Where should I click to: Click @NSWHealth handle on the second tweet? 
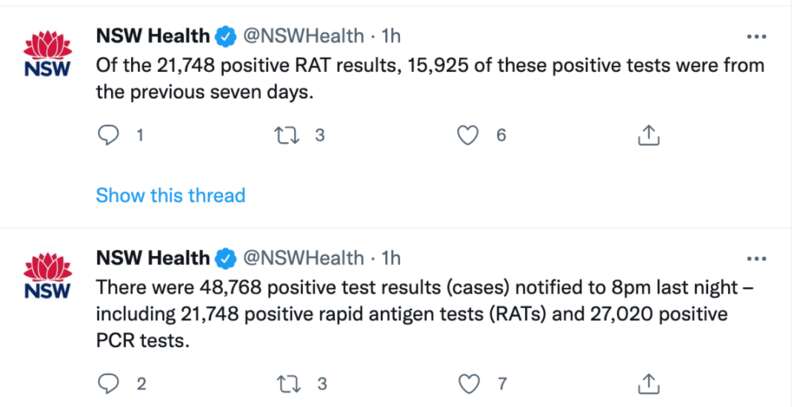coord(303,258)
